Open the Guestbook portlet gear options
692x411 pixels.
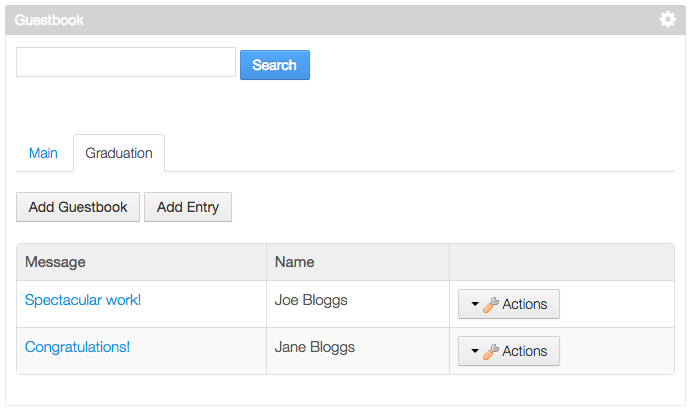(667, 19)
